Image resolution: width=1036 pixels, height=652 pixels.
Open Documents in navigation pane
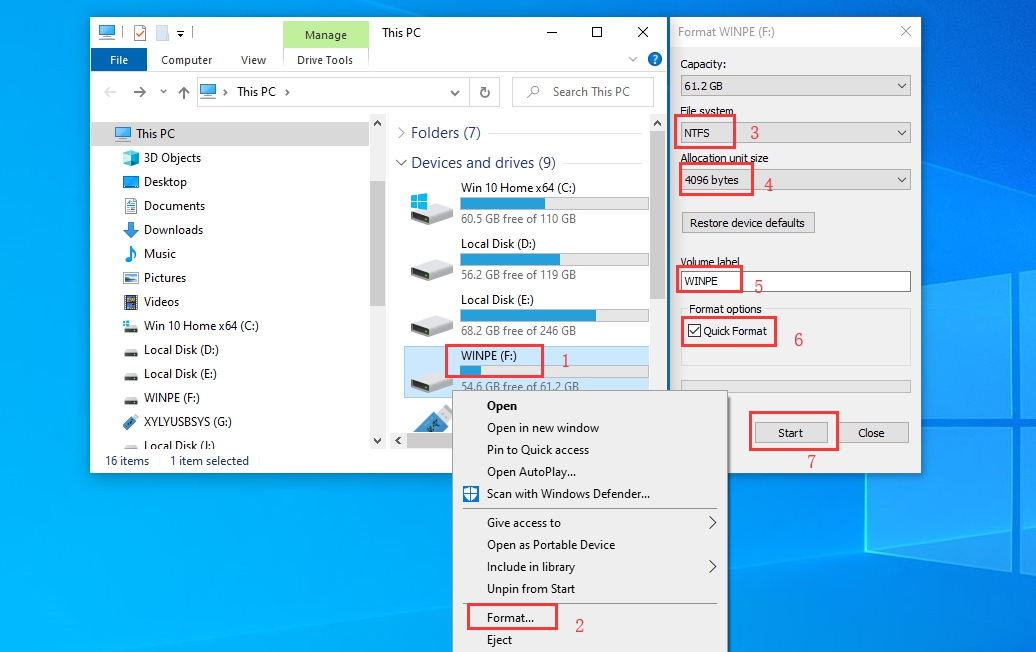(174, 205)
